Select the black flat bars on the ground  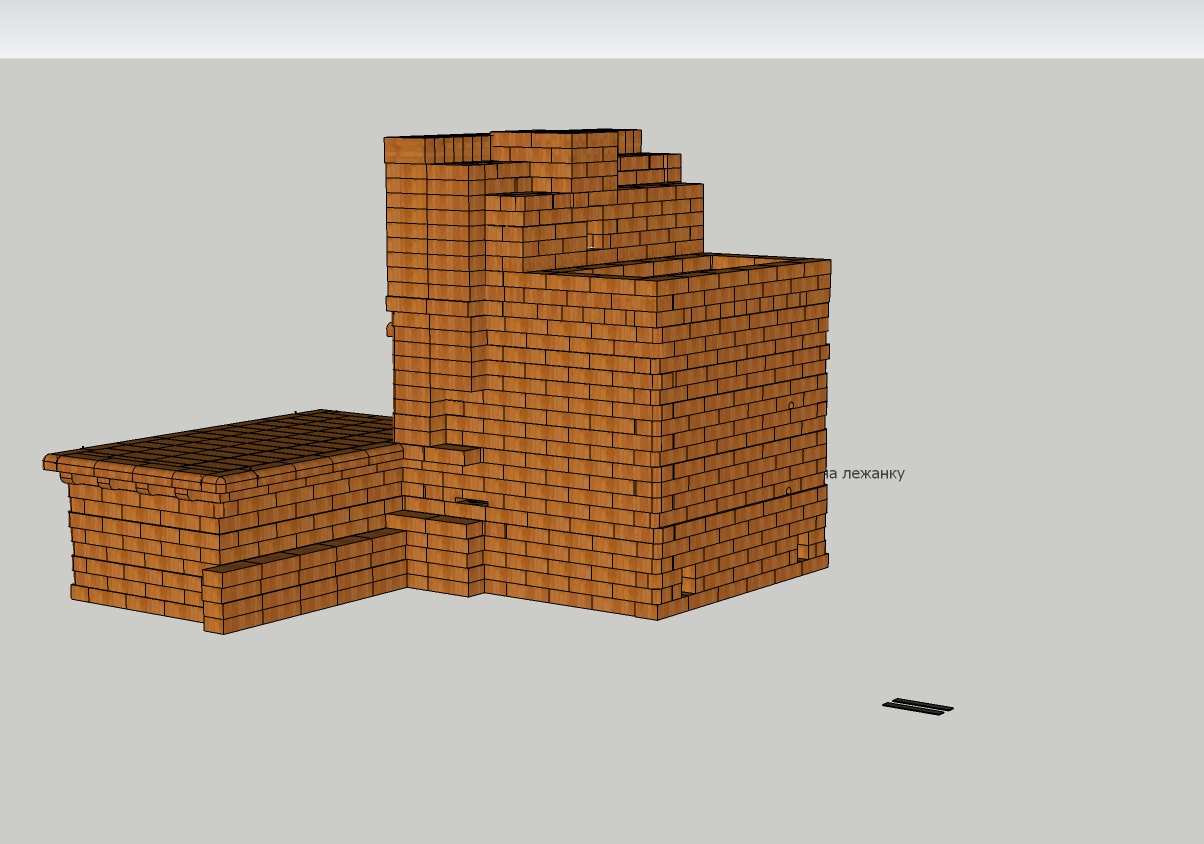(918, 707)
